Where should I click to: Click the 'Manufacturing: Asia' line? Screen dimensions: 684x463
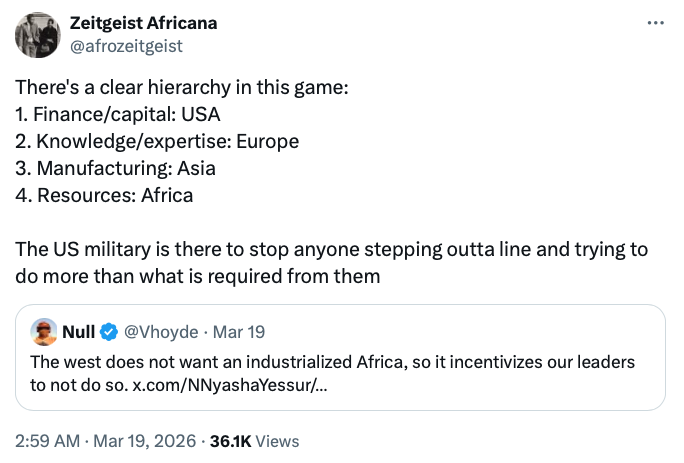click(x=115, y=168)
